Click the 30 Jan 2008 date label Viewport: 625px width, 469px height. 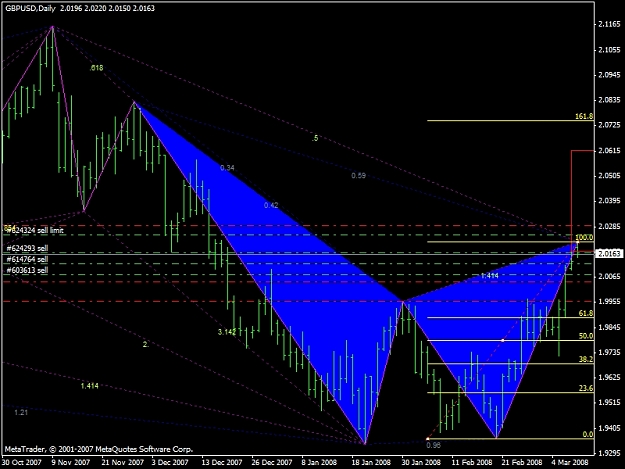click(421, 462)
